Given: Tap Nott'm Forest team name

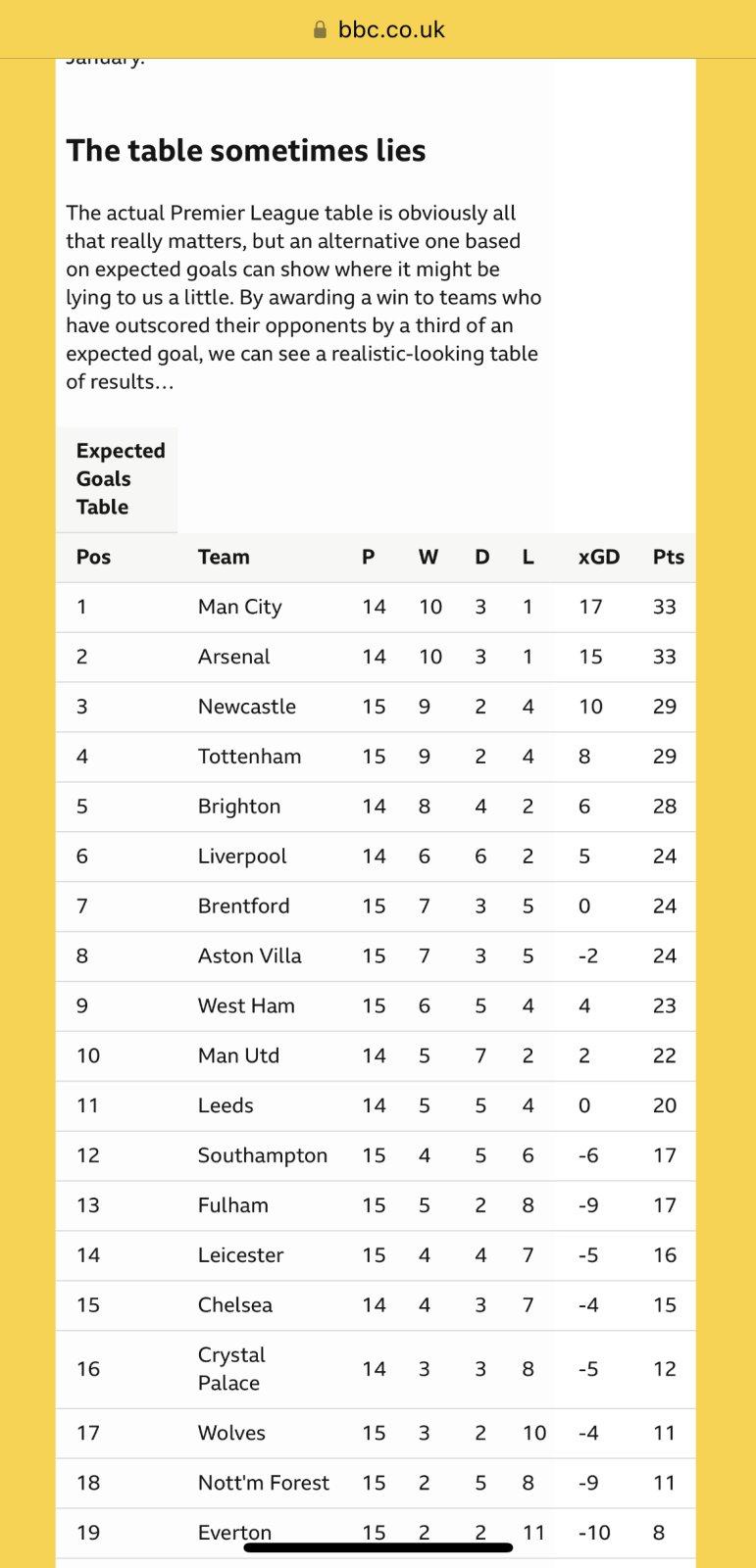Looking at the screenshot, I should 263,1484.
